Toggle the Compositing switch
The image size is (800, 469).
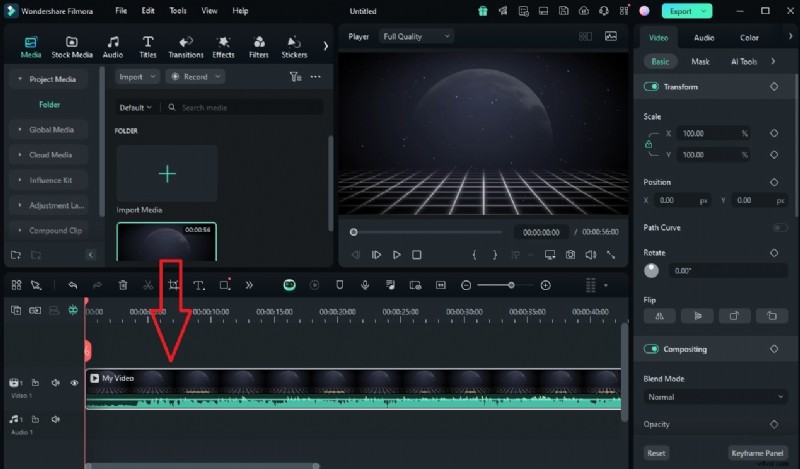651,349
